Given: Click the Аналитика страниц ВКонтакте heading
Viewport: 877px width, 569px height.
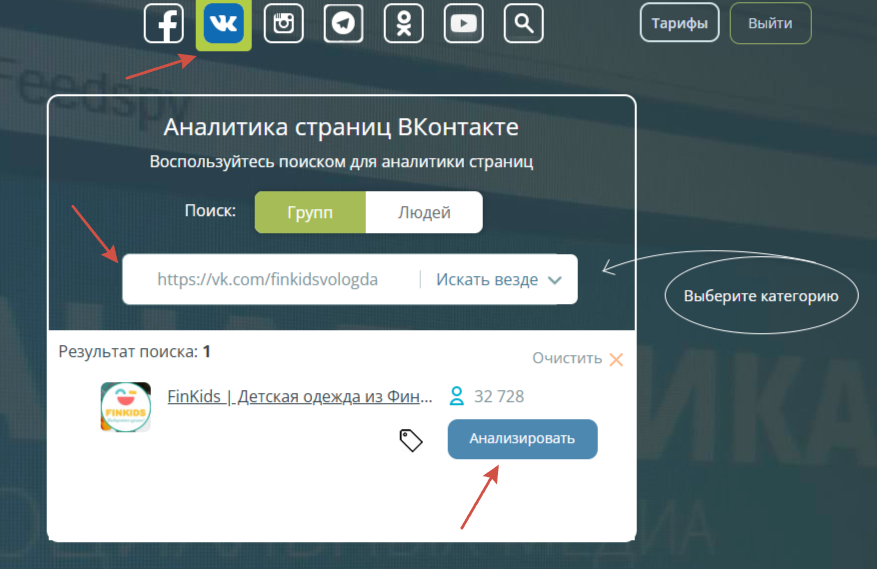Looking at the screenshot, I should (341, 127).
